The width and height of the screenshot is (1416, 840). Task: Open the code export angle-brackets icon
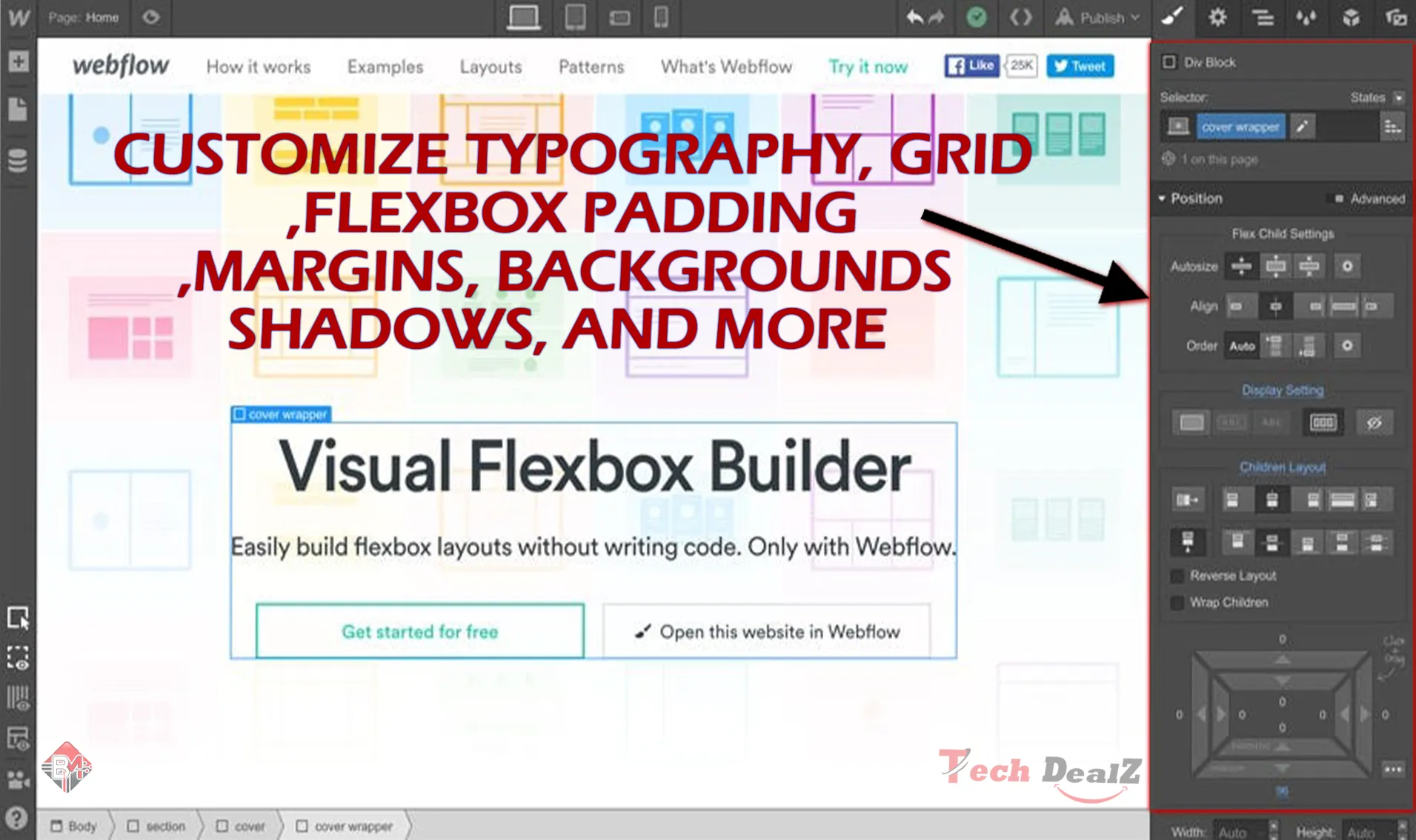point(1020,17)
